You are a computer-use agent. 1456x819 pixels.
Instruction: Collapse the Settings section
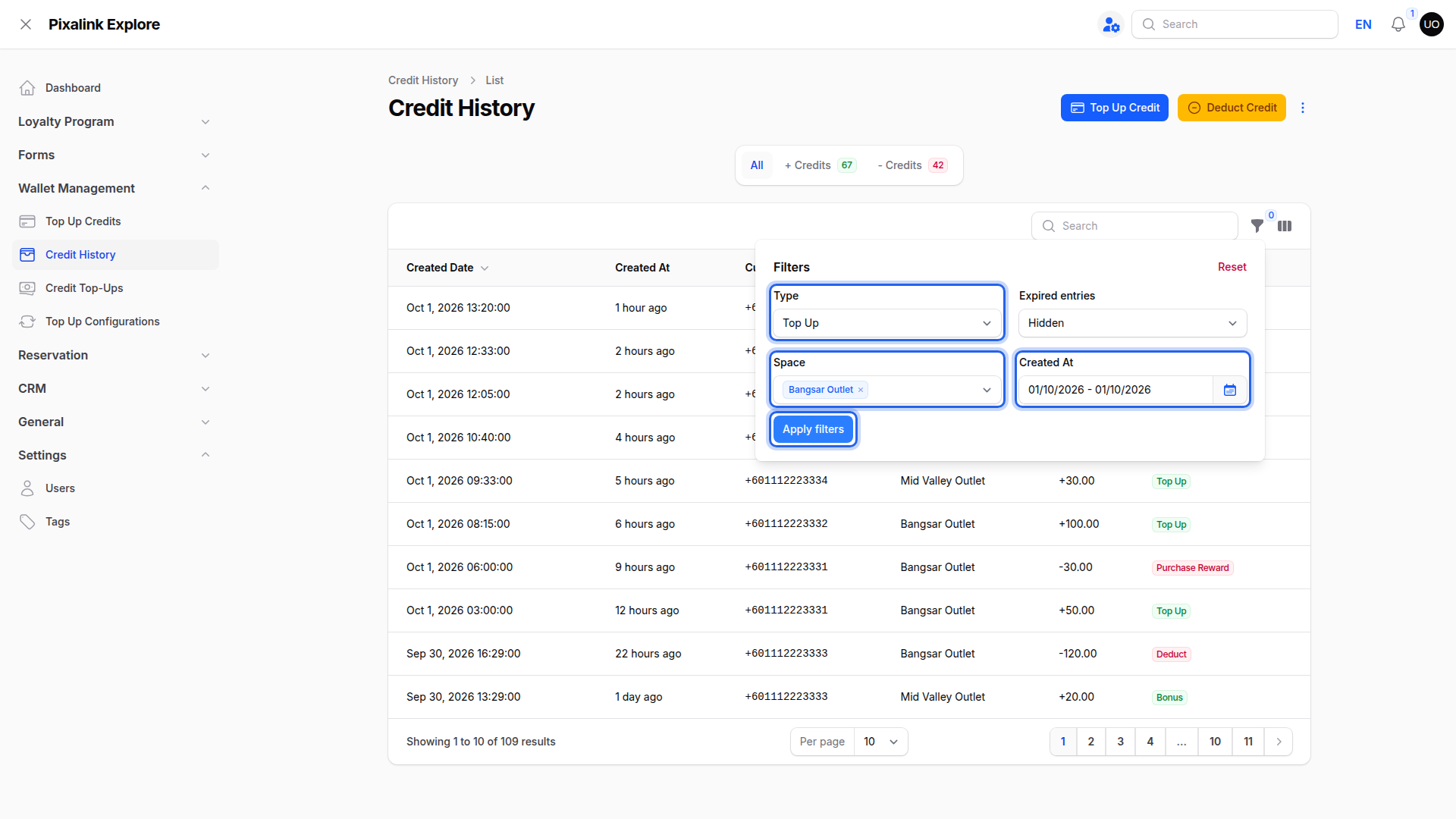115,455
